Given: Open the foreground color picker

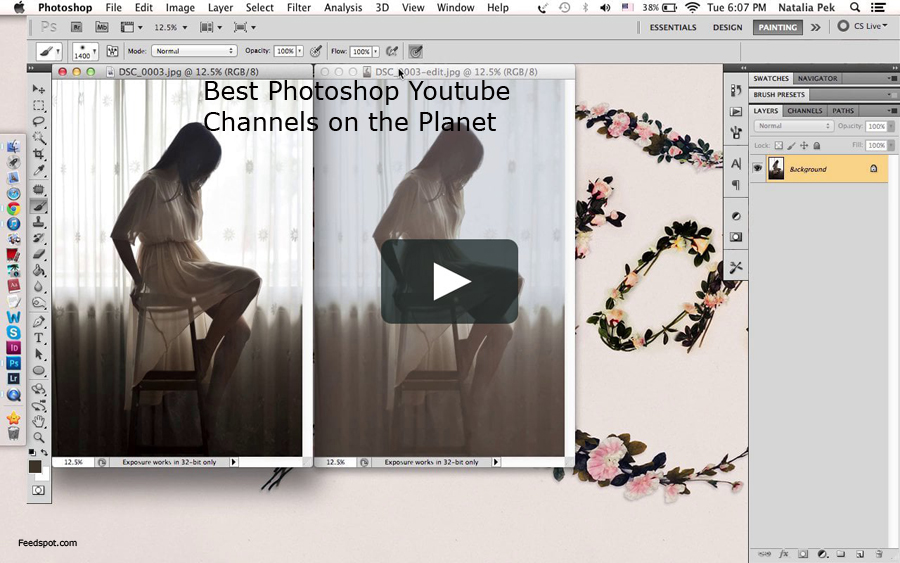Looking at the screenshot, I should [x=35, y=466].
